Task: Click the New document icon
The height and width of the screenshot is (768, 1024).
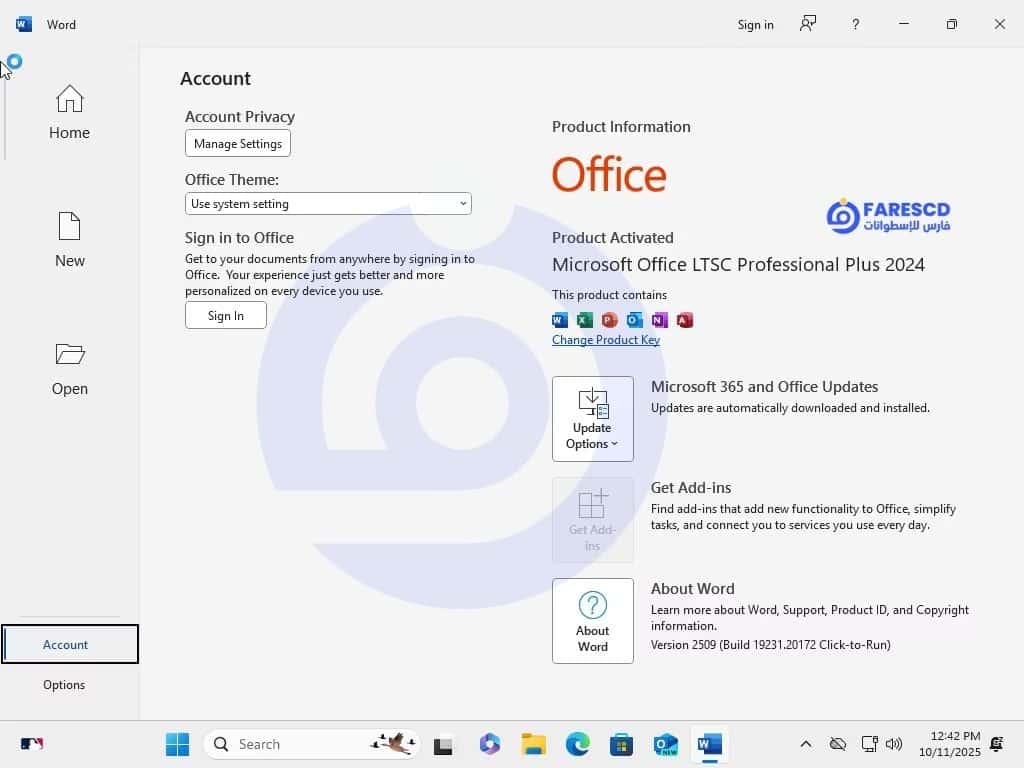Action: tap(69, 227)
